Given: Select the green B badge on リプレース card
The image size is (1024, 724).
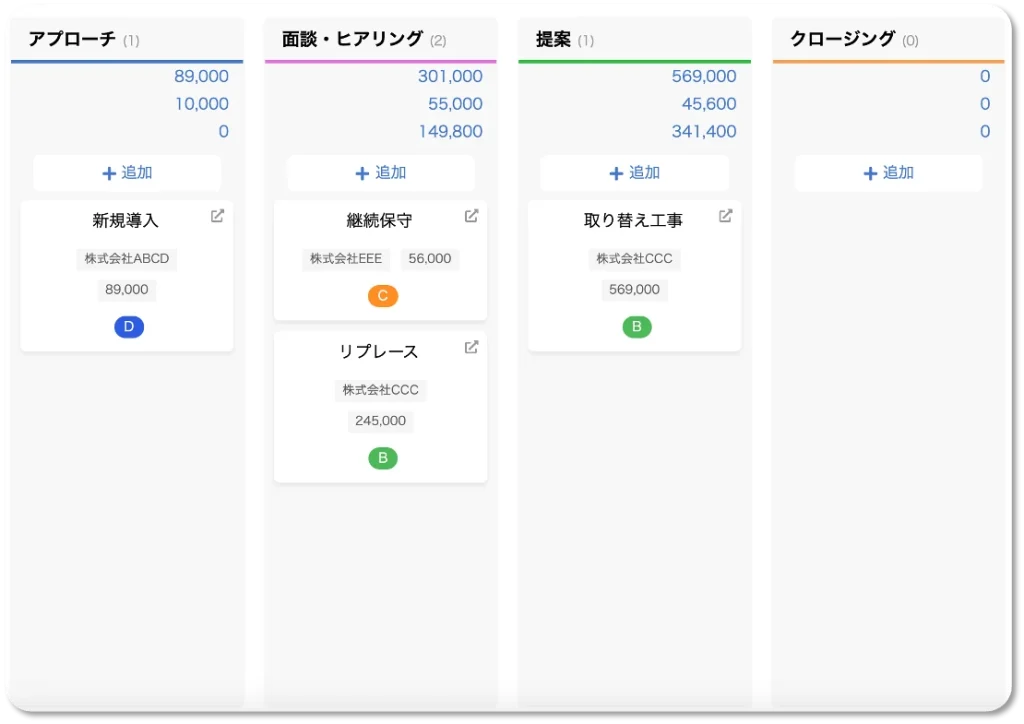Looking at the screenshot, I should [382, 458].
